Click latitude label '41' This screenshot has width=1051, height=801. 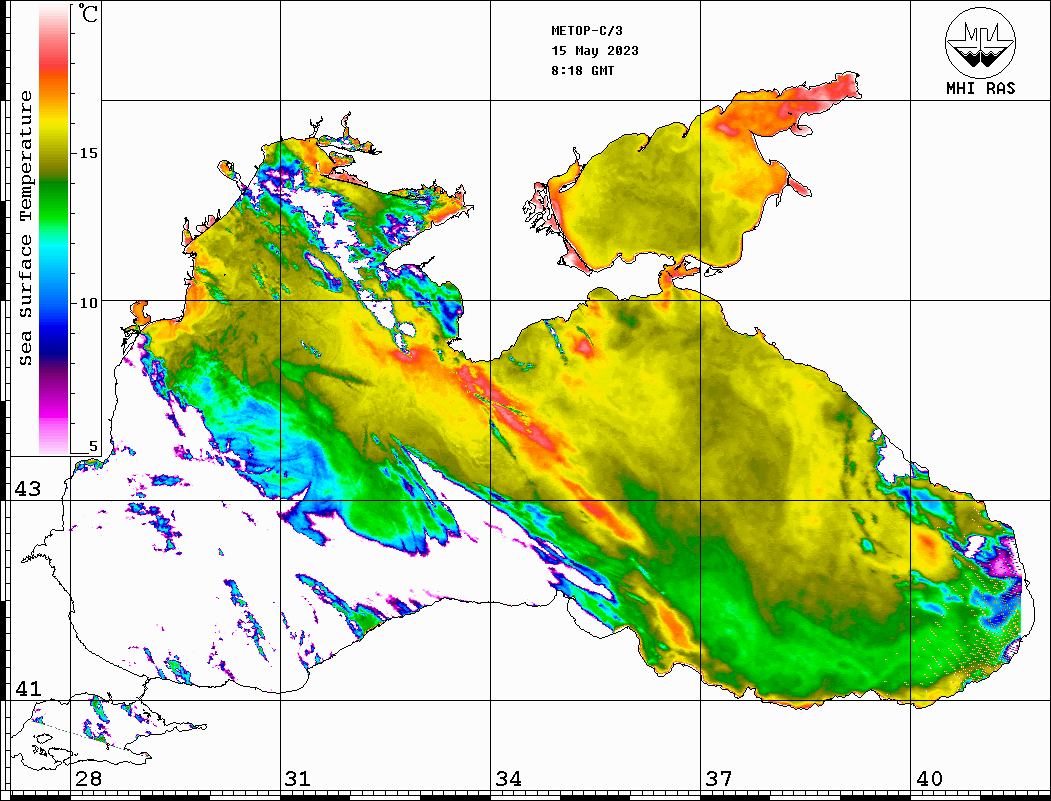tap(28, 688)
